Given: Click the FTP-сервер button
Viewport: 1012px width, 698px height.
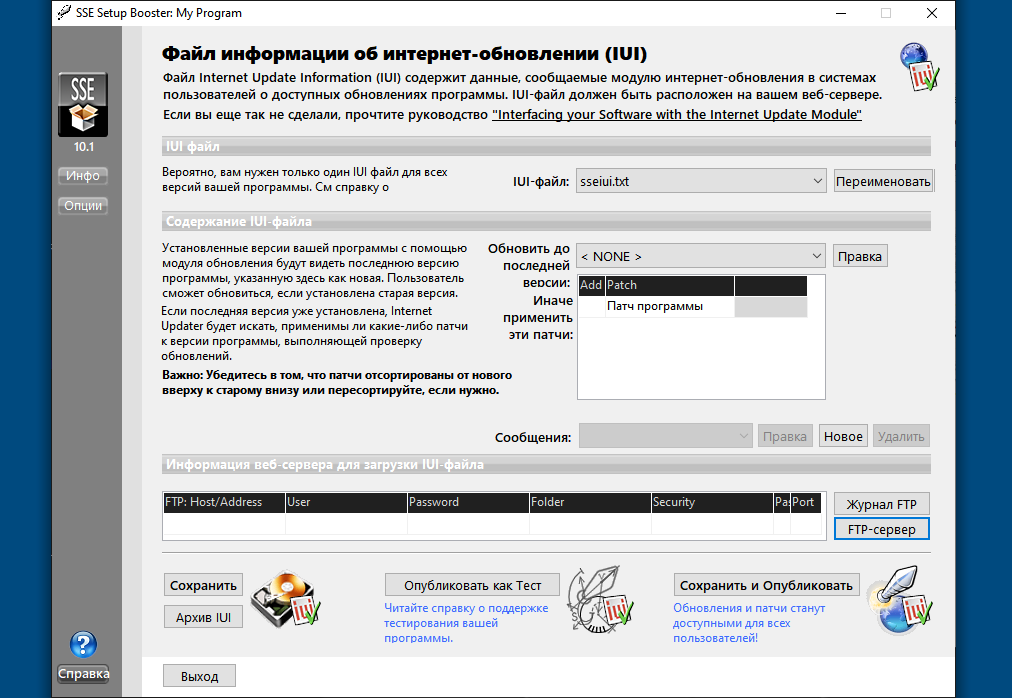Looking at the screenshot, I should [x=882, y=529].
